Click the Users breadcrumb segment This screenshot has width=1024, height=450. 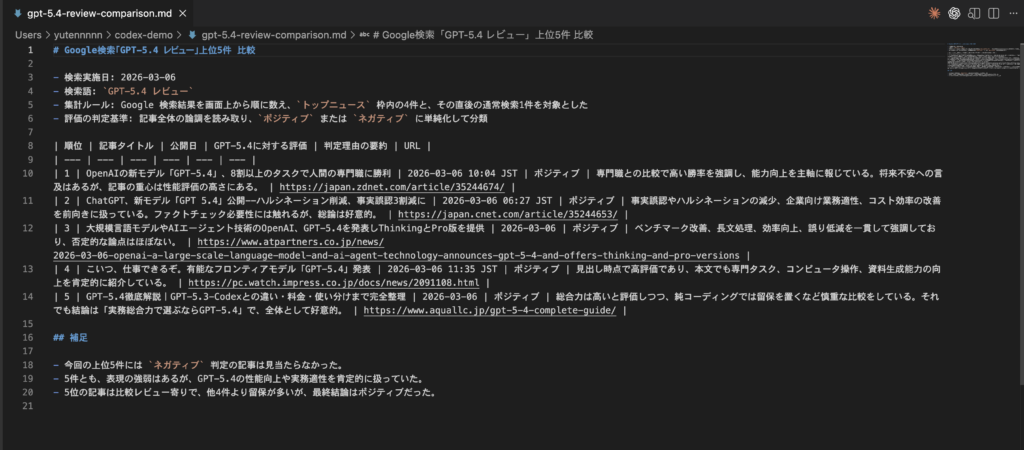[x=28, y=34]
